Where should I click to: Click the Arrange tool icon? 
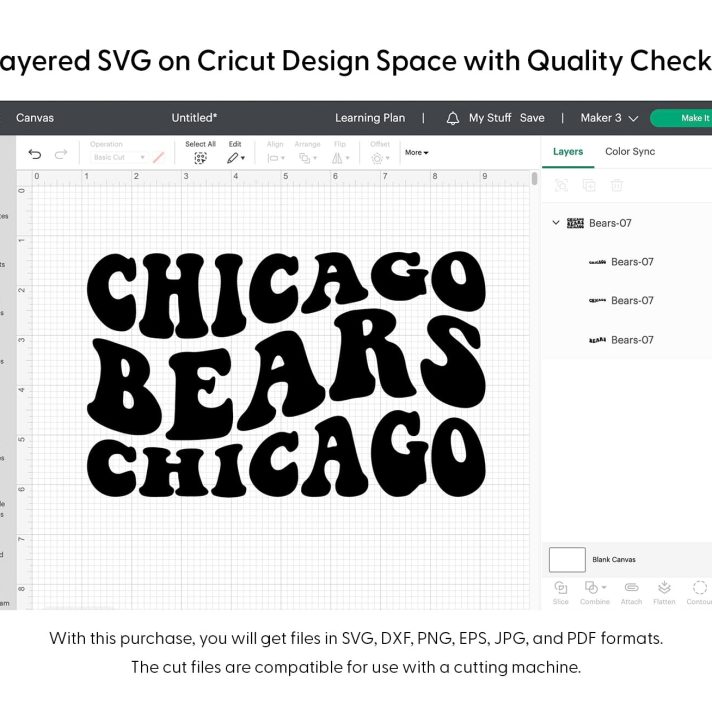tap(304, 158)
